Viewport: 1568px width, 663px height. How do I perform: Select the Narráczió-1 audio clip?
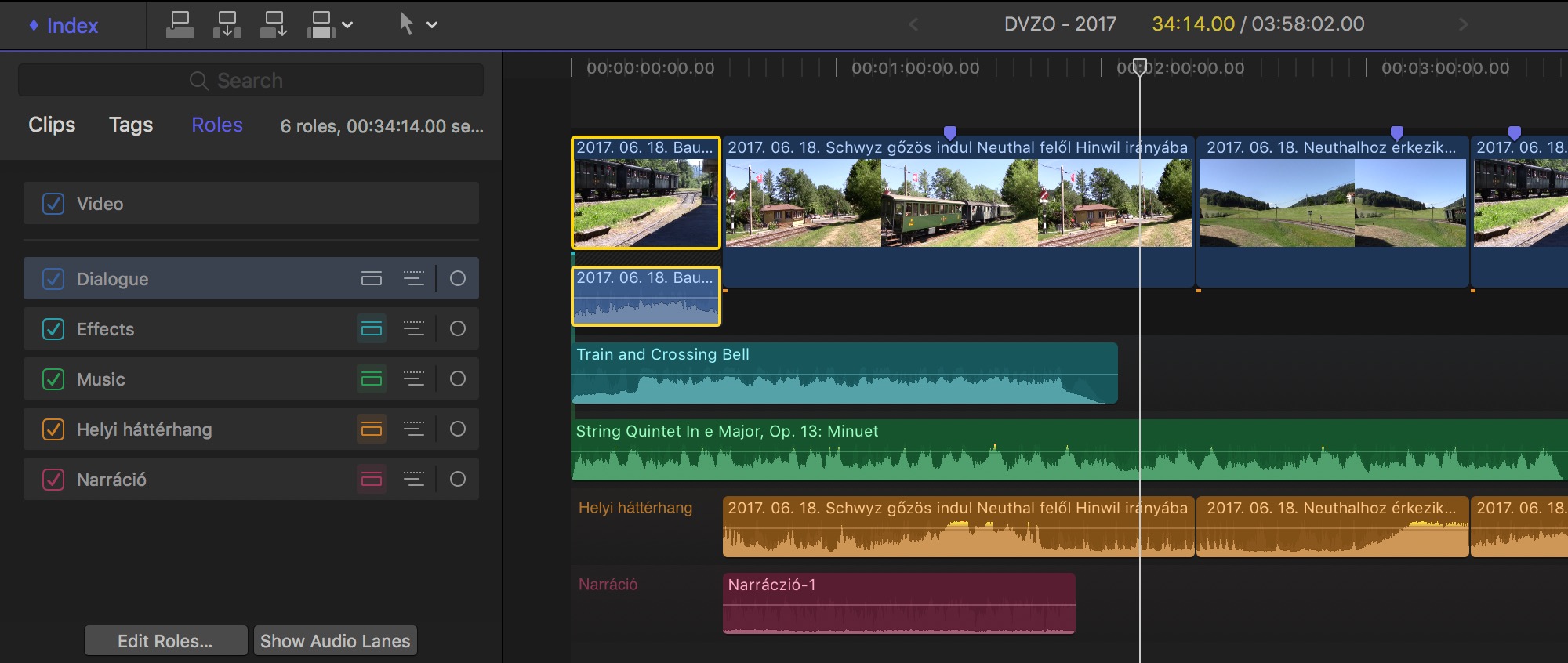(x=899, y=603)
